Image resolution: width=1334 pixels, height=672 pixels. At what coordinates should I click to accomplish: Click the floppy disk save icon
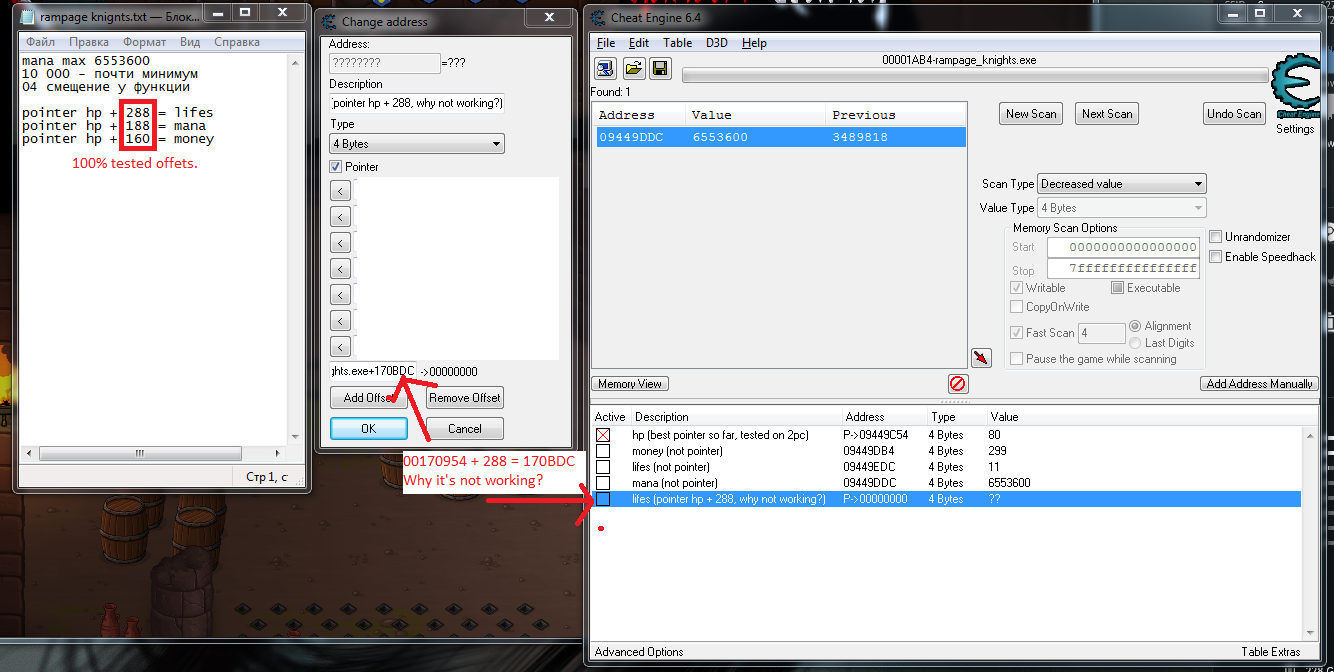click(659, 68)
